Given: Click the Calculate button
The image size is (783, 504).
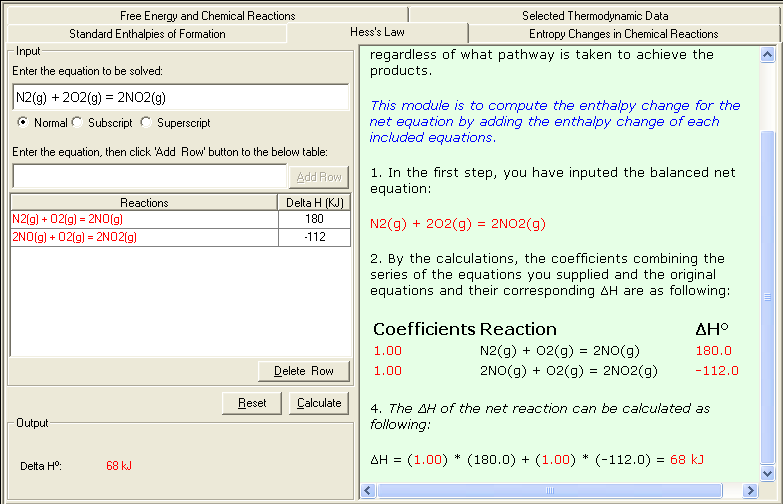Looking at the screenshot, I should click(319, 403).
